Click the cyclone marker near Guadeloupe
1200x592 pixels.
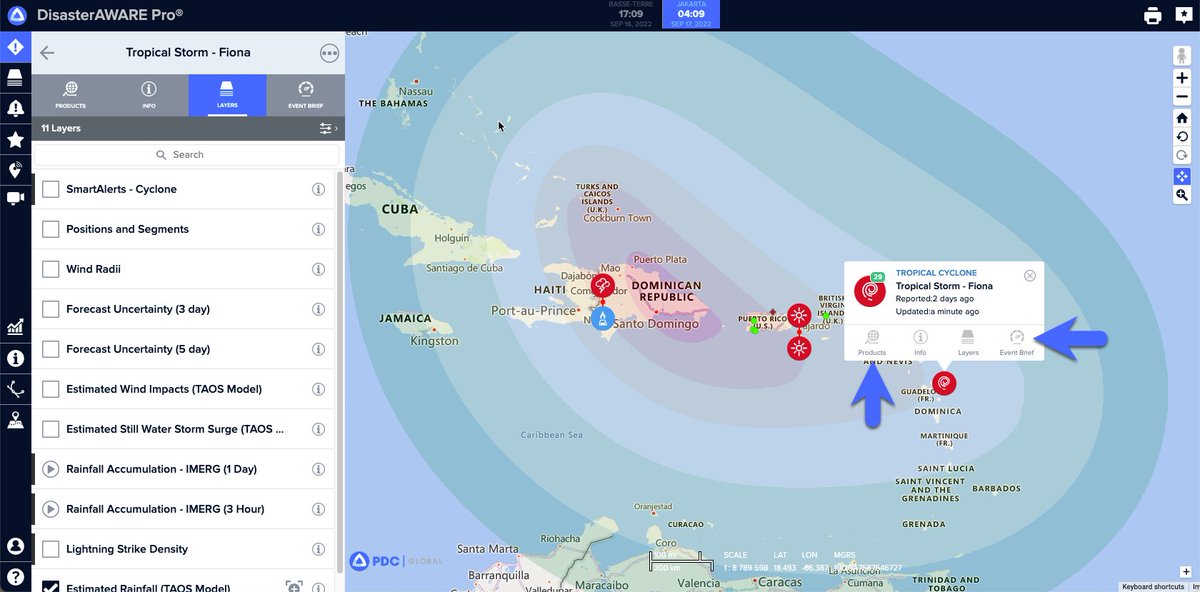[944, 383]
